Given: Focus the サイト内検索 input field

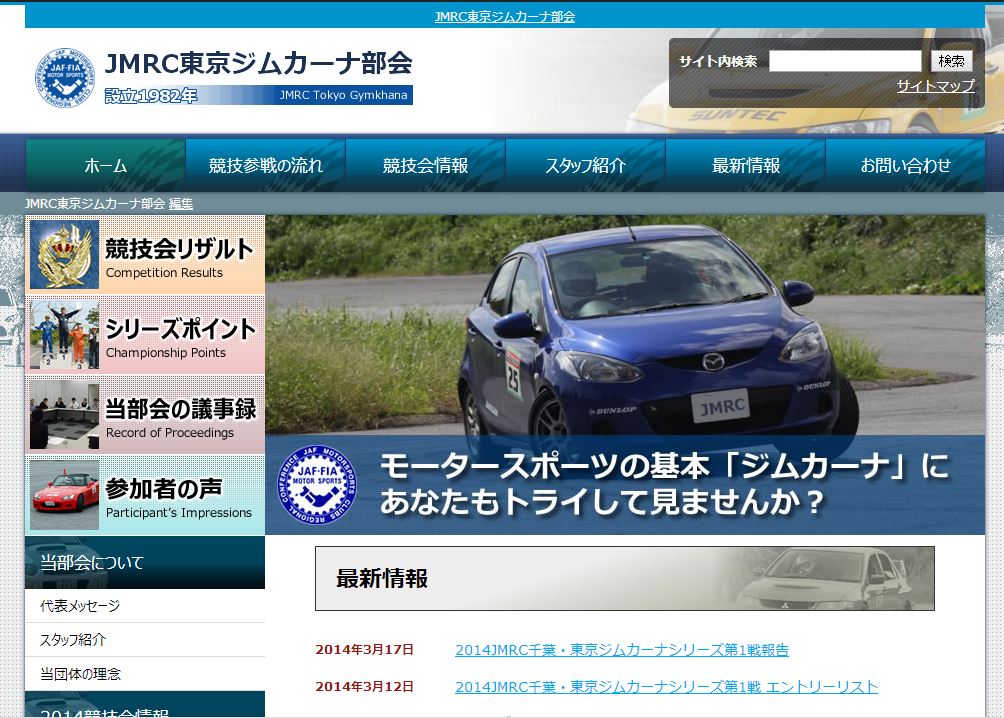Looking at the screenshot, I should [x=845, y=61].
